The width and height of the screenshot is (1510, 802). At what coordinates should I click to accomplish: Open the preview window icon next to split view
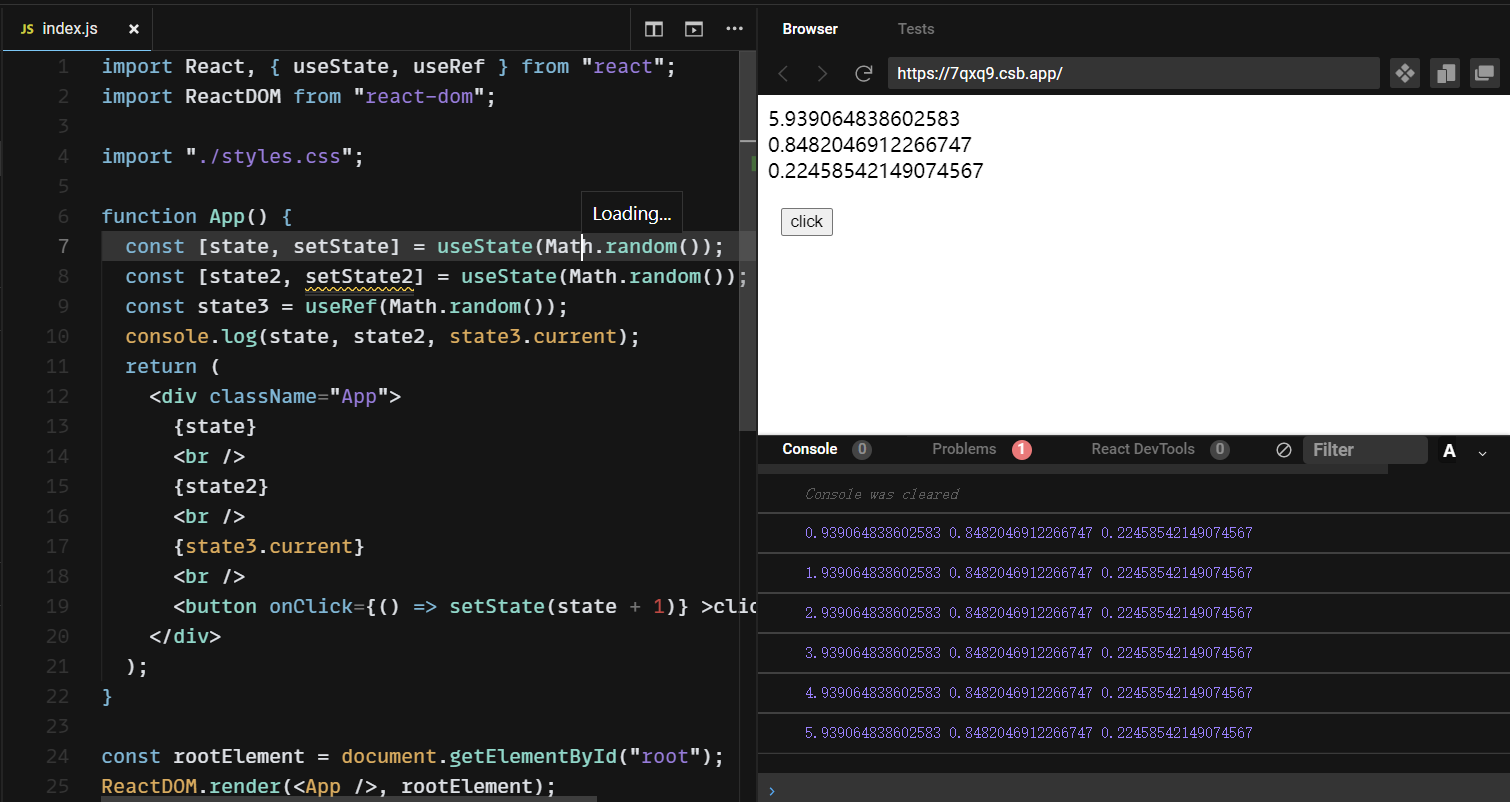pos(693,29)
